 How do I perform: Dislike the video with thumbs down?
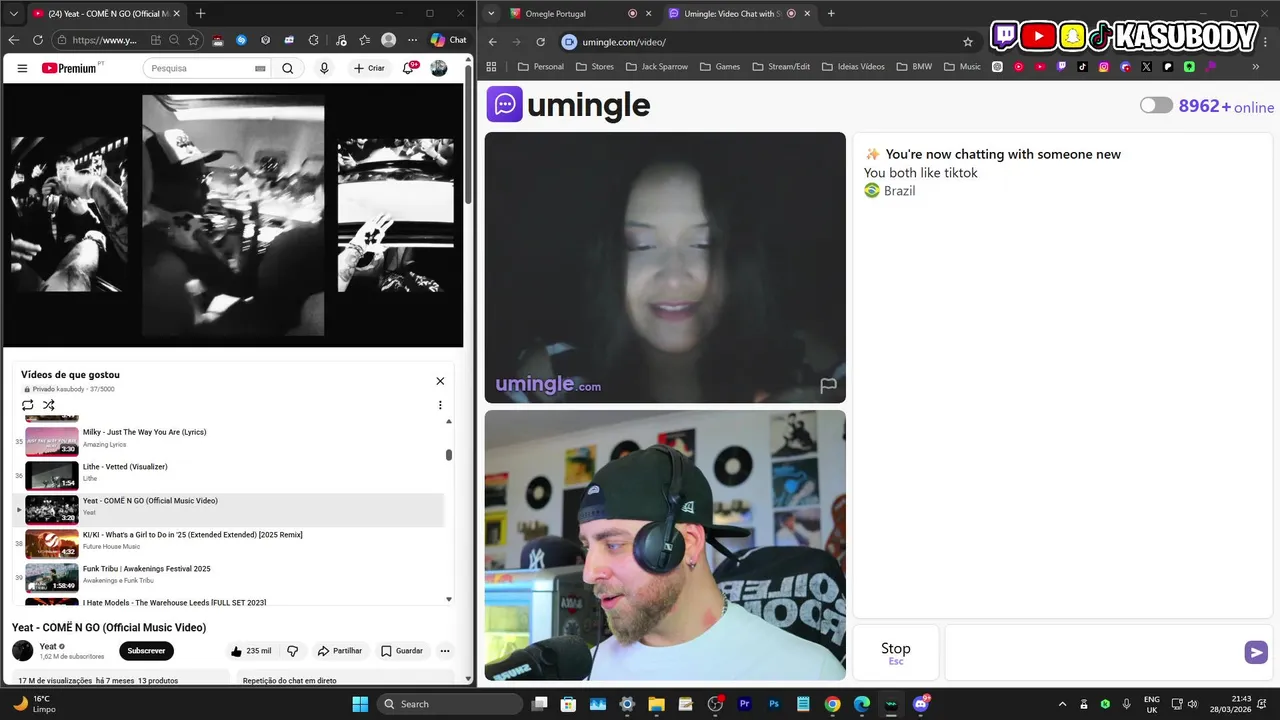coord(292,651)
